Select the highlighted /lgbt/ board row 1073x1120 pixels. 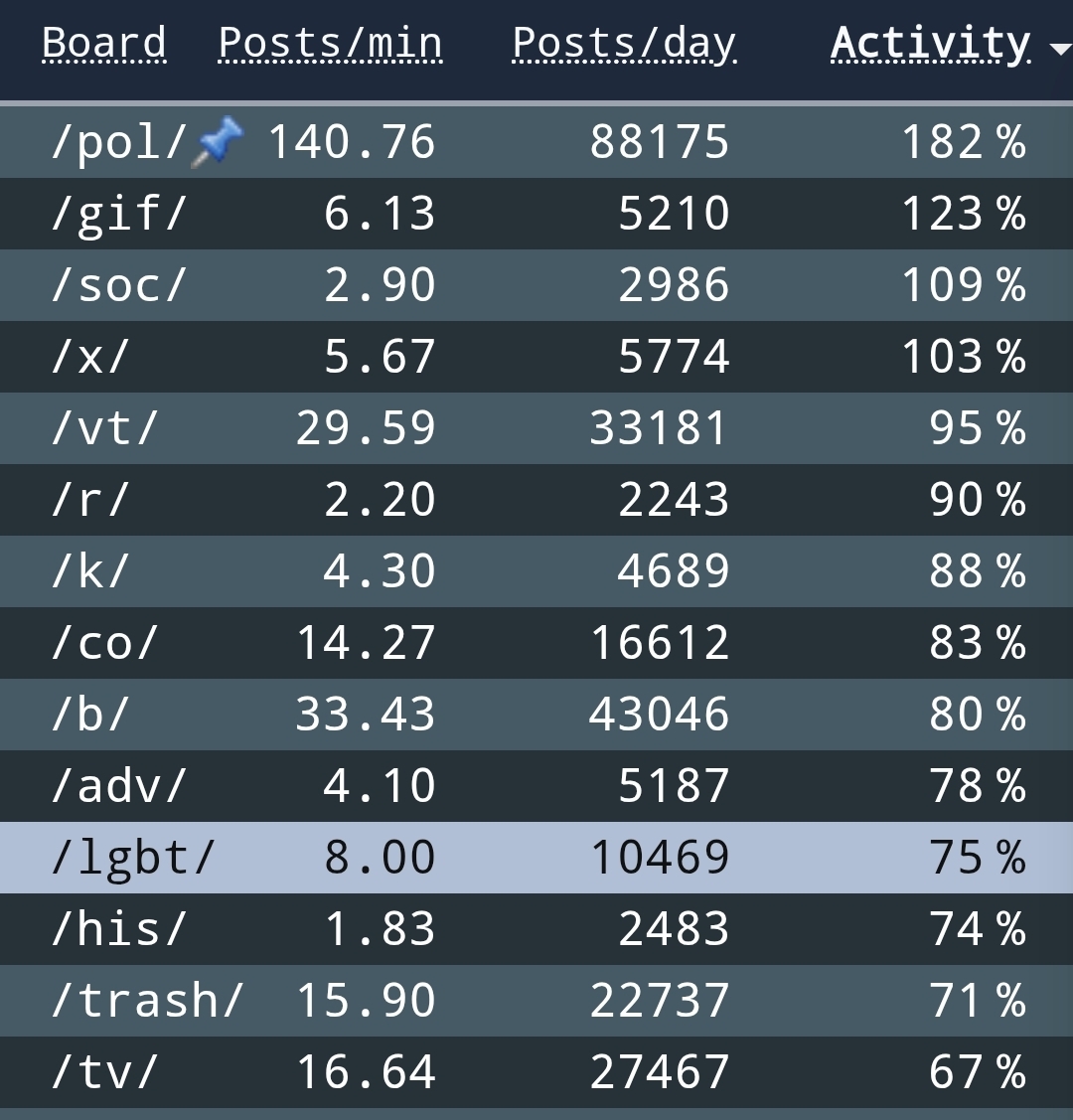coord(536,858)
